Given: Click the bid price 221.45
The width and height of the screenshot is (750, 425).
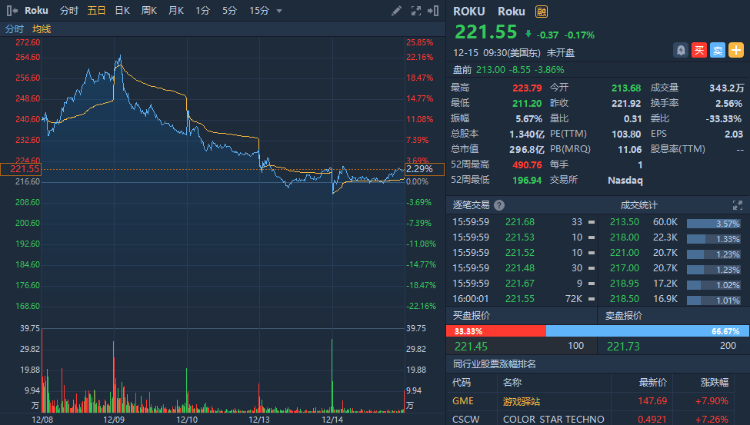Looking at the screenshot, I should (471, 346).
